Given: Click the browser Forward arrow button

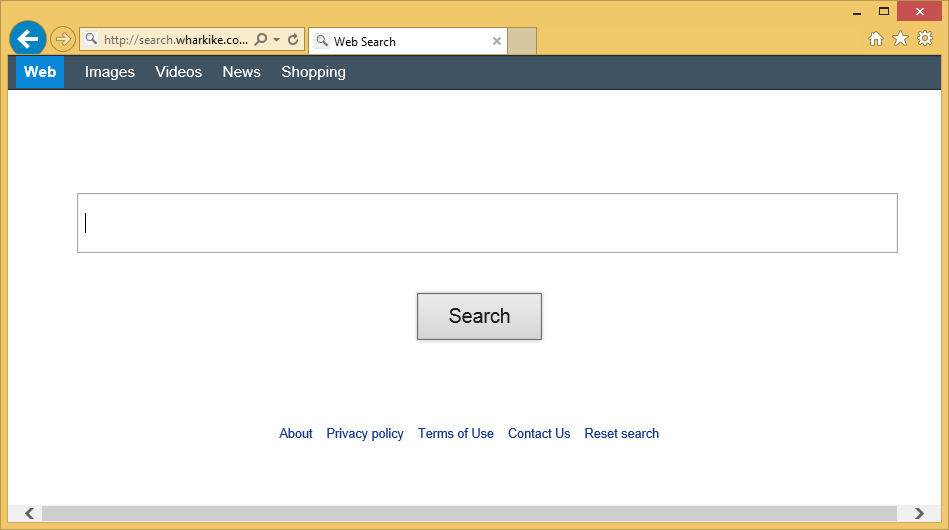Looking at the screenshot, I should tap(62, 40).
